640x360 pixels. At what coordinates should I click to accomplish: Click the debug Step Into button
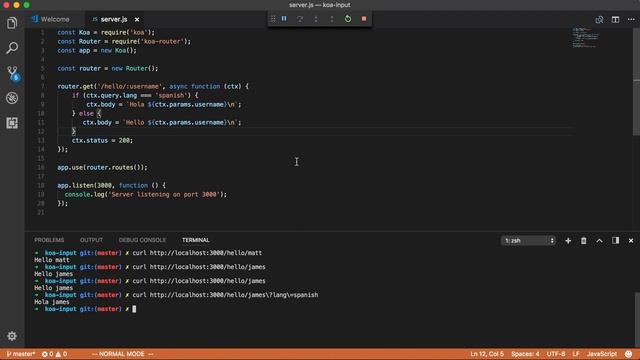pos(316,19)
